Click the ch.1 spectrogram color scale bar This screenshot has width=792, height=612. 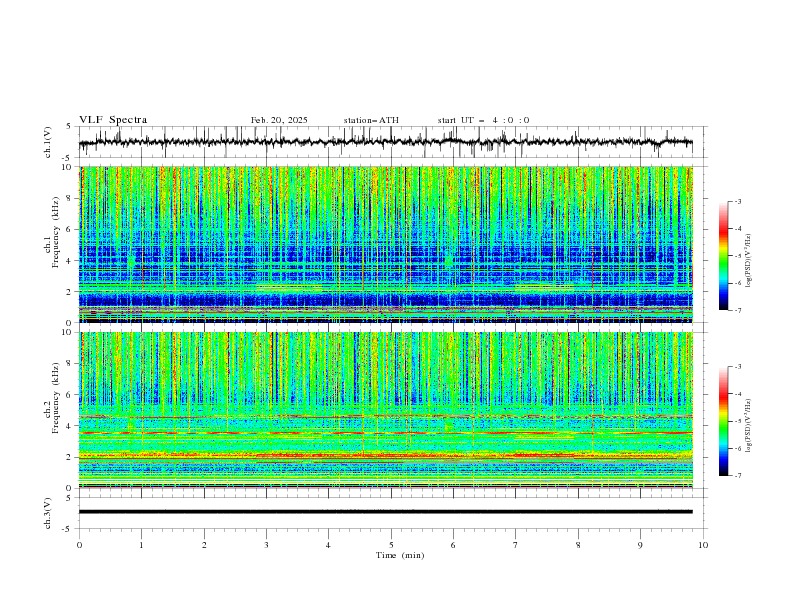pyautogui.click(x=723, y=256)
